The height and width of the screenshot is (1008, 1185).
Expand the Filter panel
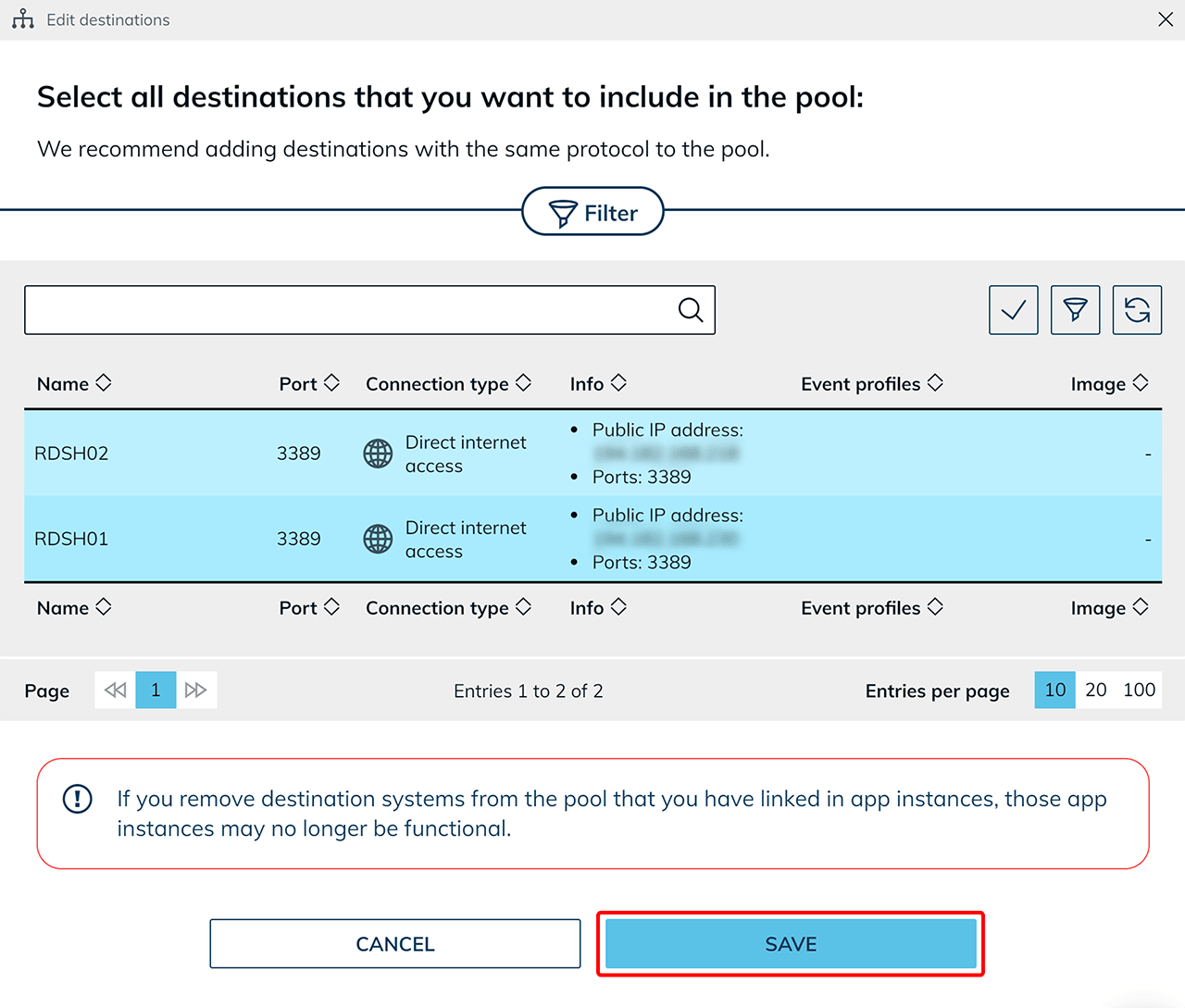(x=592, y=212)
